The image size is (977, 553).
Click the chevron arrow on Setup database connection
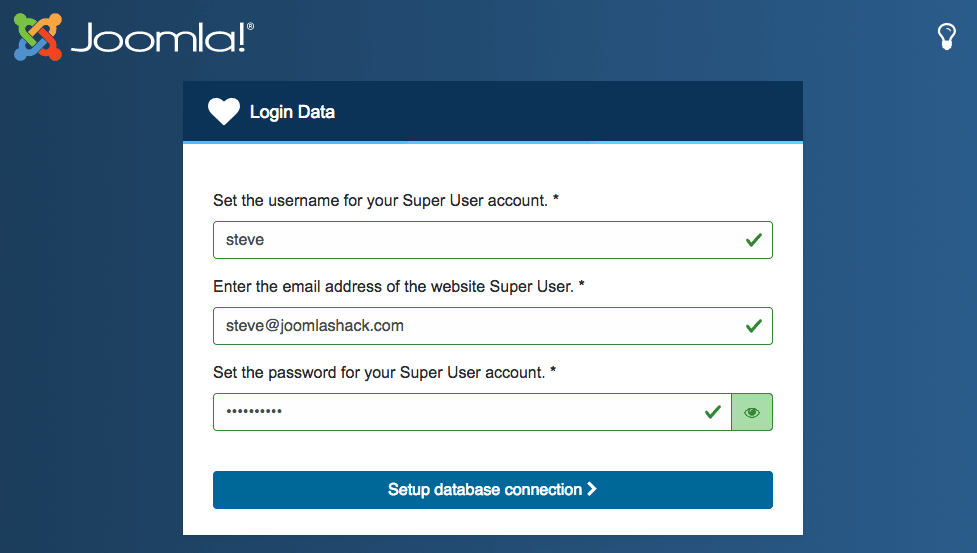[592, 489]
